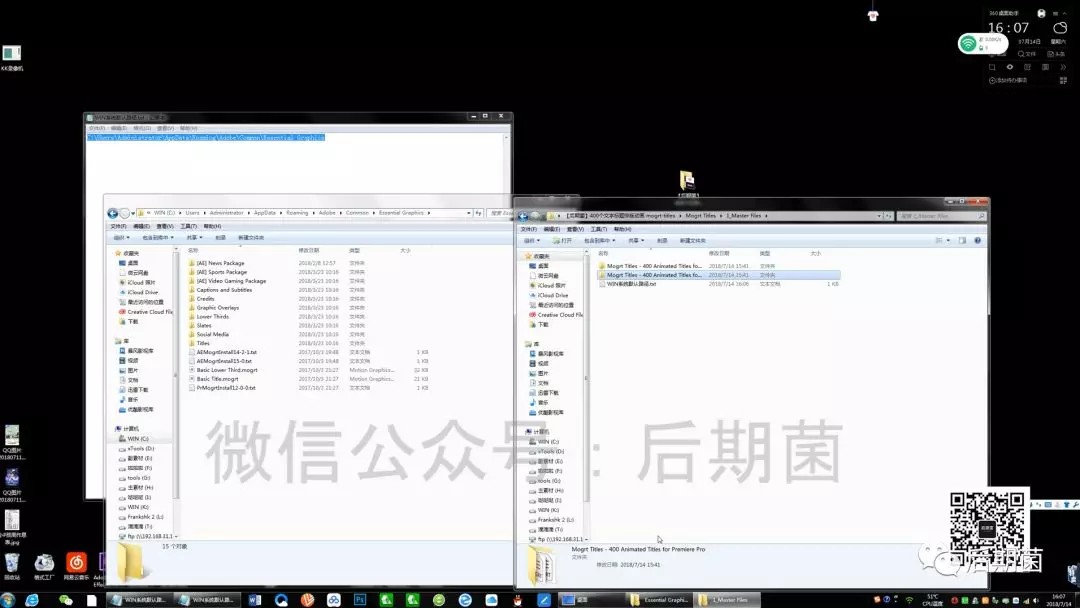Open 组织 dropdown in 1_Master Files toolbar
1080x608 pixels.
531,240
